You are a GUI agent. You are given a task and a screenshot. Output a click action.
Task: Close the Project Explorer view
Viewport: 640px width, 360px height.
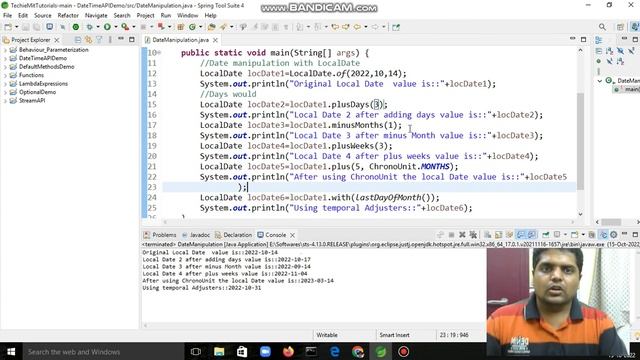(57, 40)
